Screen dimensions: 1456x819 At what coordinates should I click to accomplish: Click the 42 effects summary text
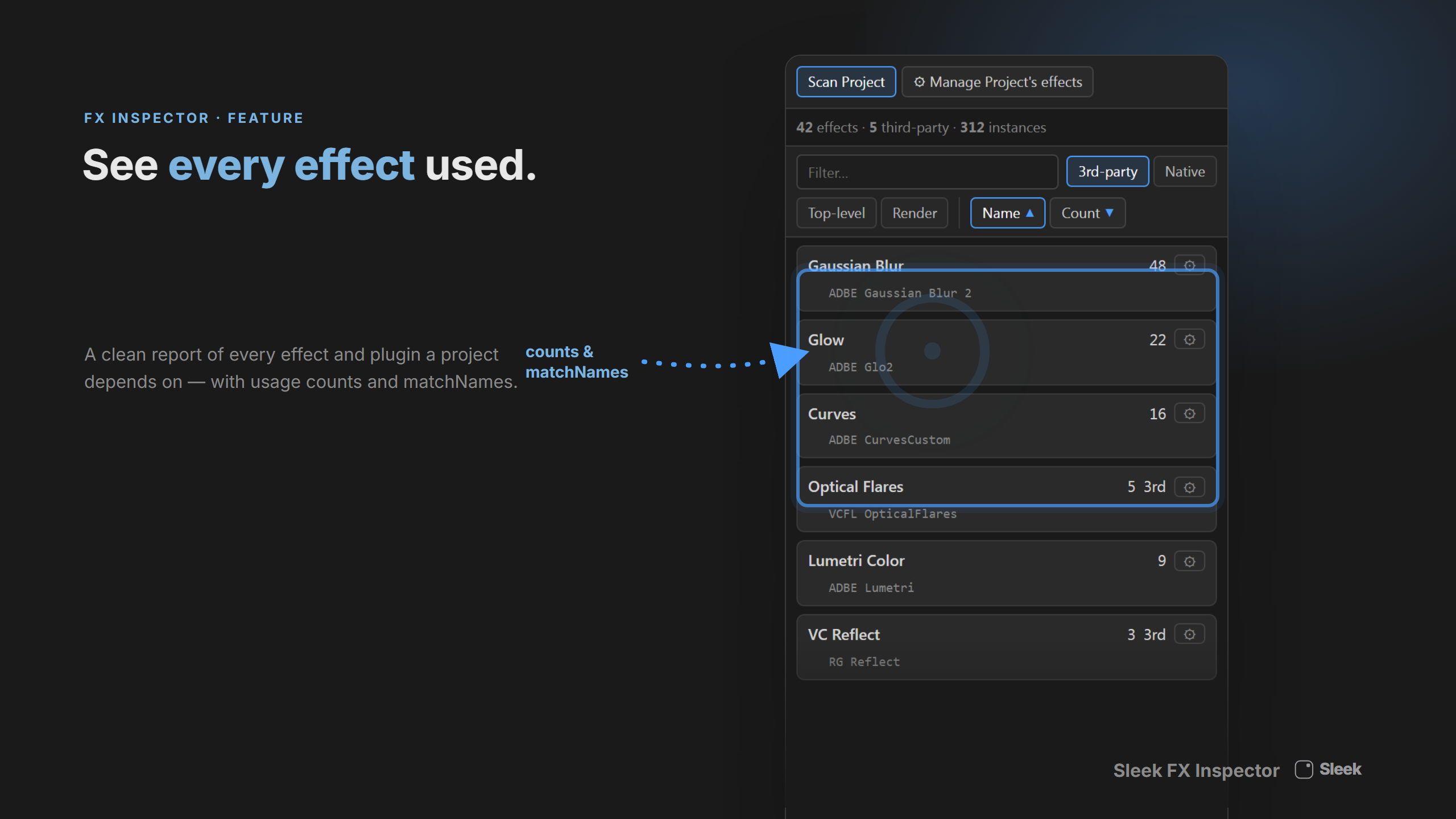click(827, 127)
